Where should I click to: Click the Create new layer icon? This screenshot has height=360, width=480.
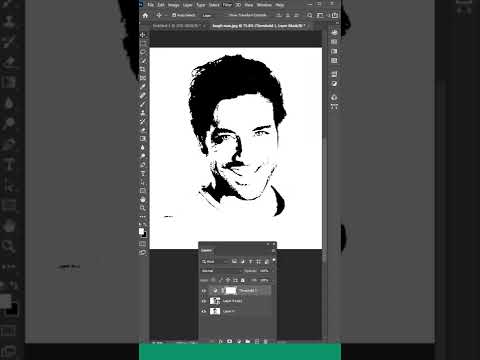pyautogui.click(x=257, y=341)
